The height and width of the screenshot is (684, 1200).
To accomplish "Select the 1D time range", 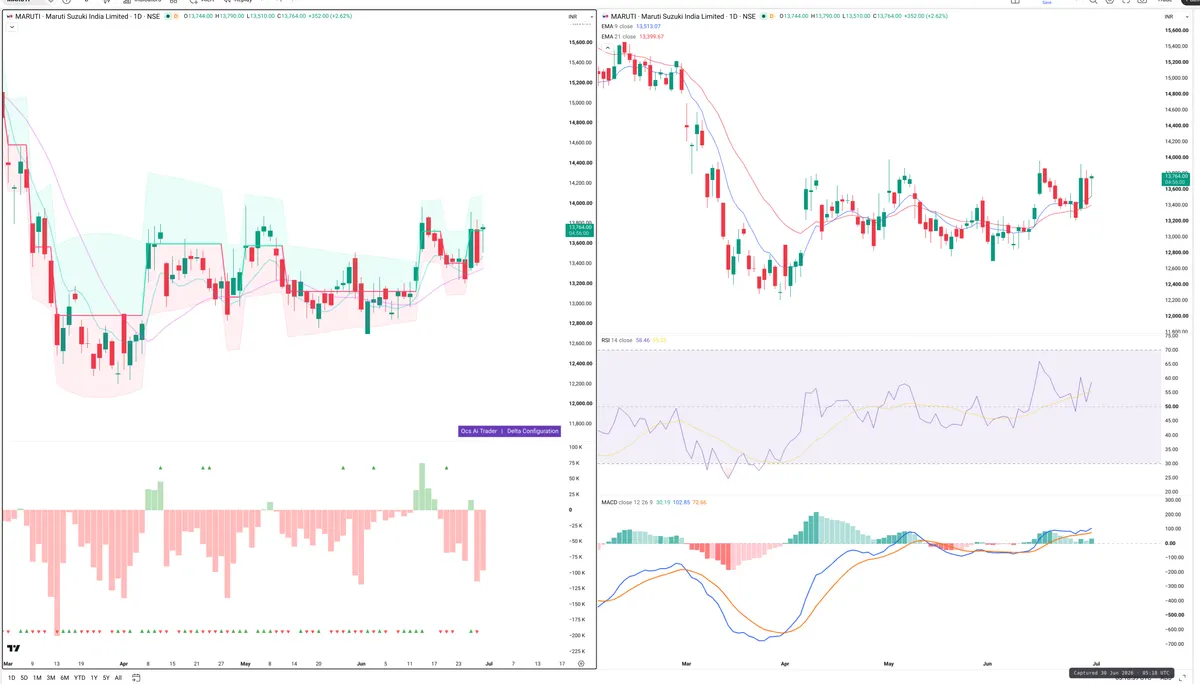I will pos(12,678).
